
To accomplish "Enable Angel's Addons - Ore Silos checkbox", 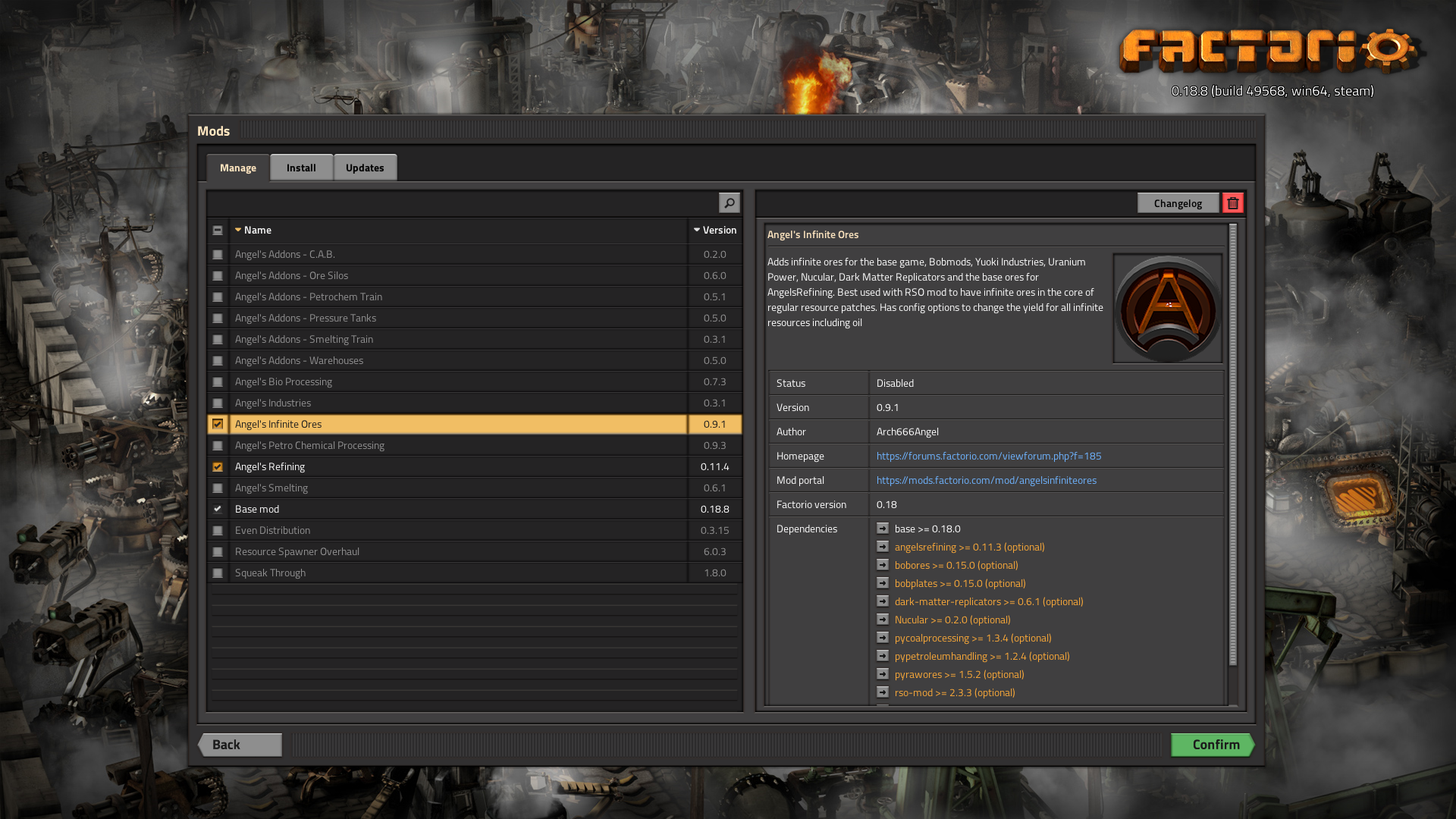I will (x=218, y=275).
